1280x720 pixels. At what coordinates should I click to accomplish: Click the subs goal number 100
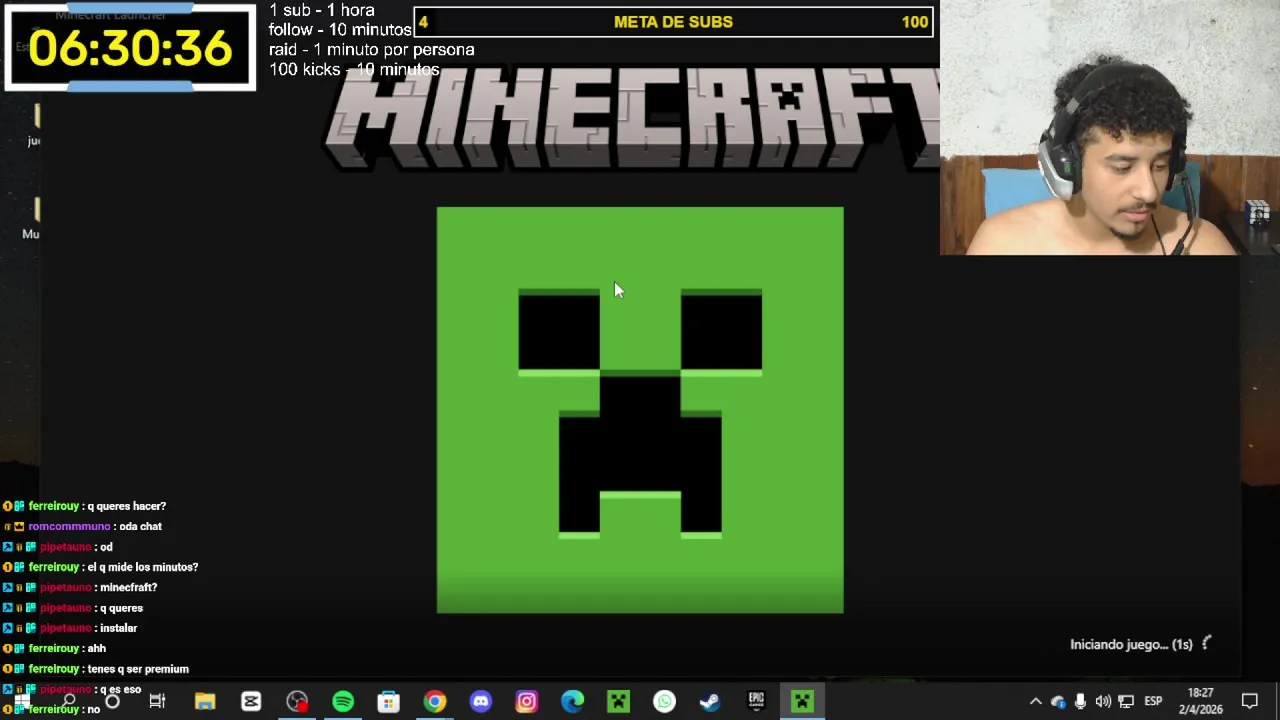914,22
